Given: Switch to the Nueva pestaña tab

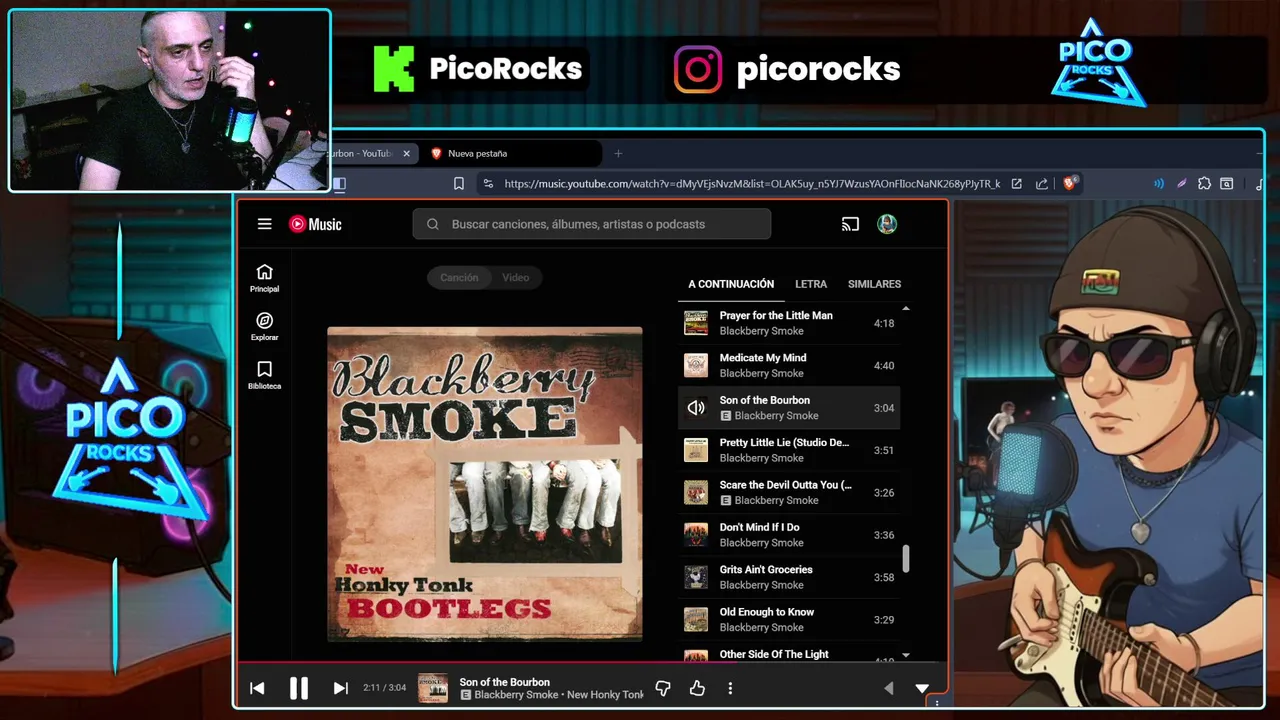Looking at the screenshot, I should 510,153.
